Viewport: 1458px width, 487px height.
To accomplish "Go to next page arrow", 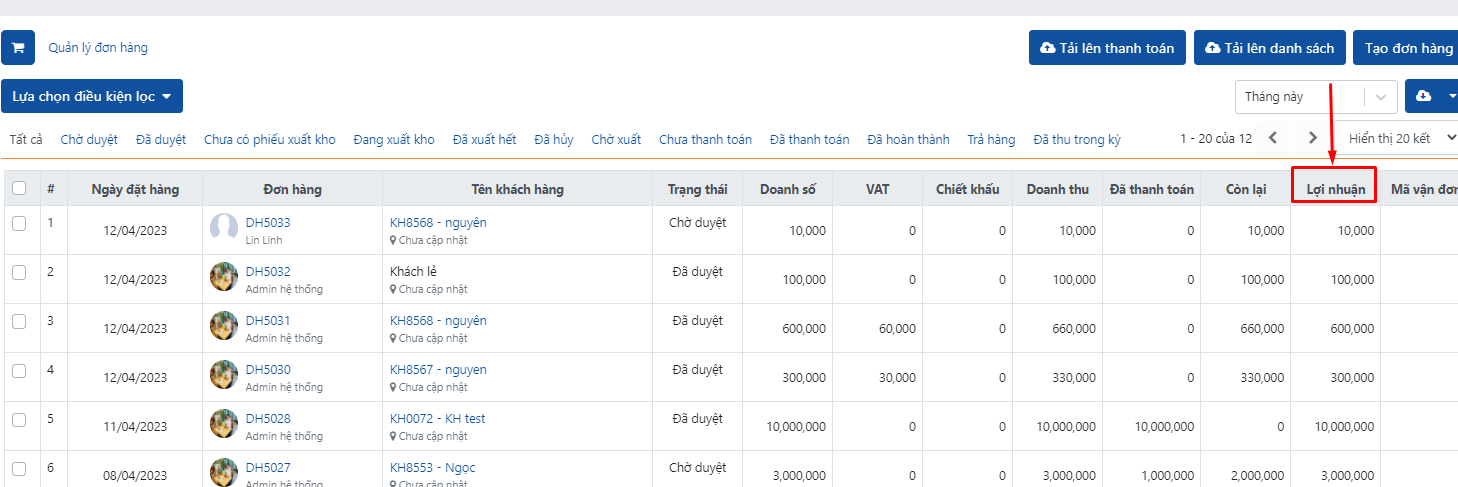I will tap(1313, 139).
